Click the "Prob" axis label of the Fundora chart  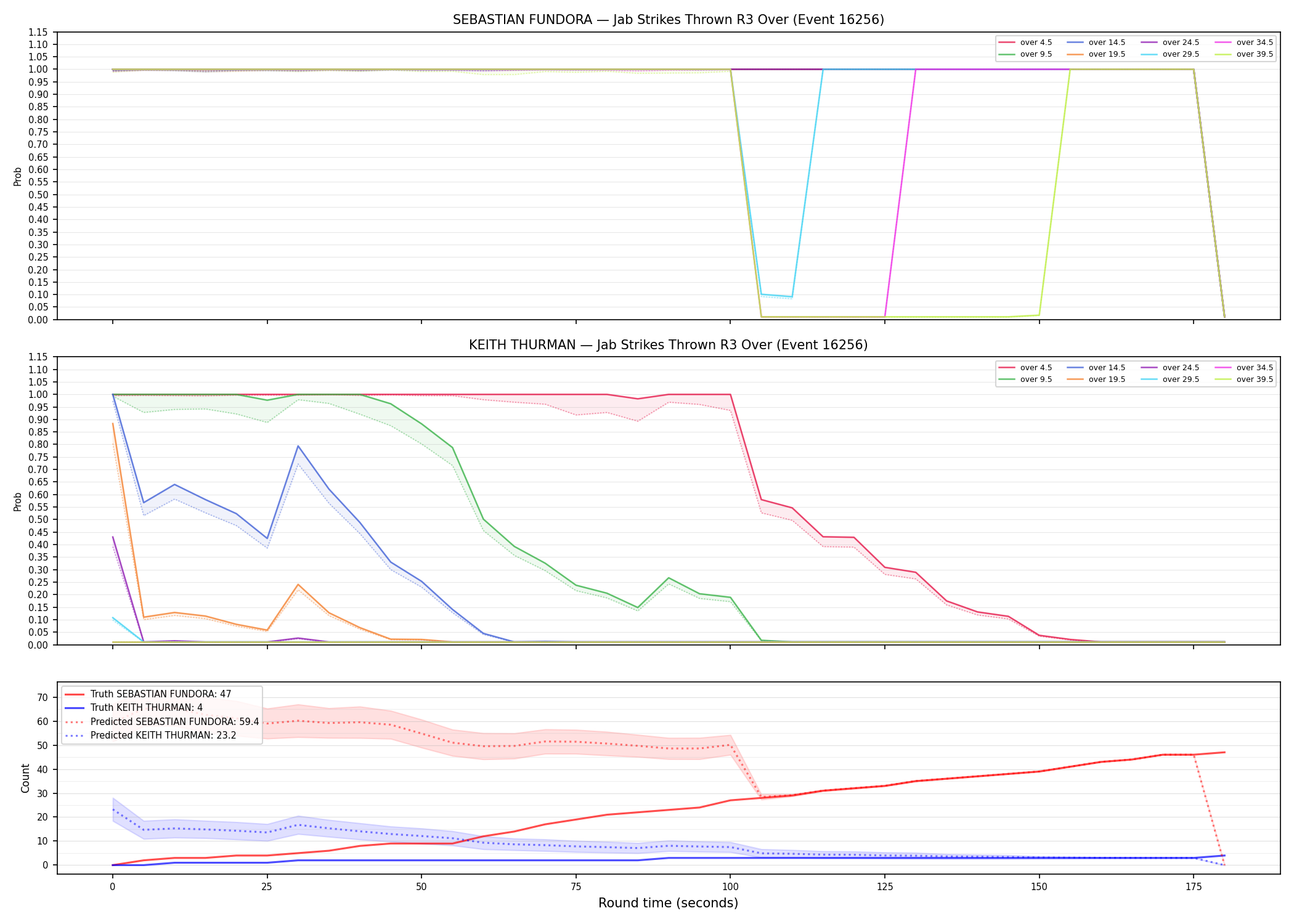pos(18,176)
